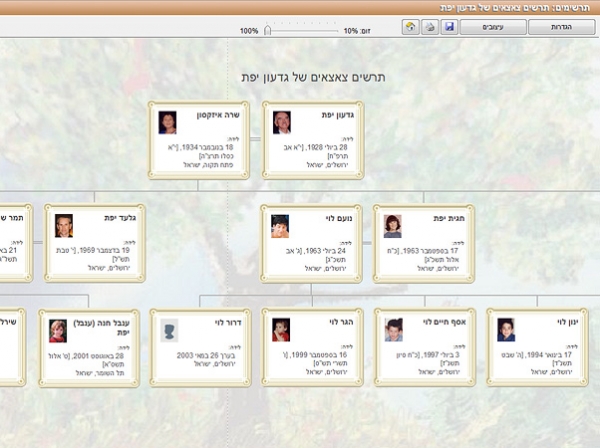Image resolution: width=600 pixels, height=448 pixels.
Task: Select the name שרה איזקסון in its card
Action: [218, 114]
